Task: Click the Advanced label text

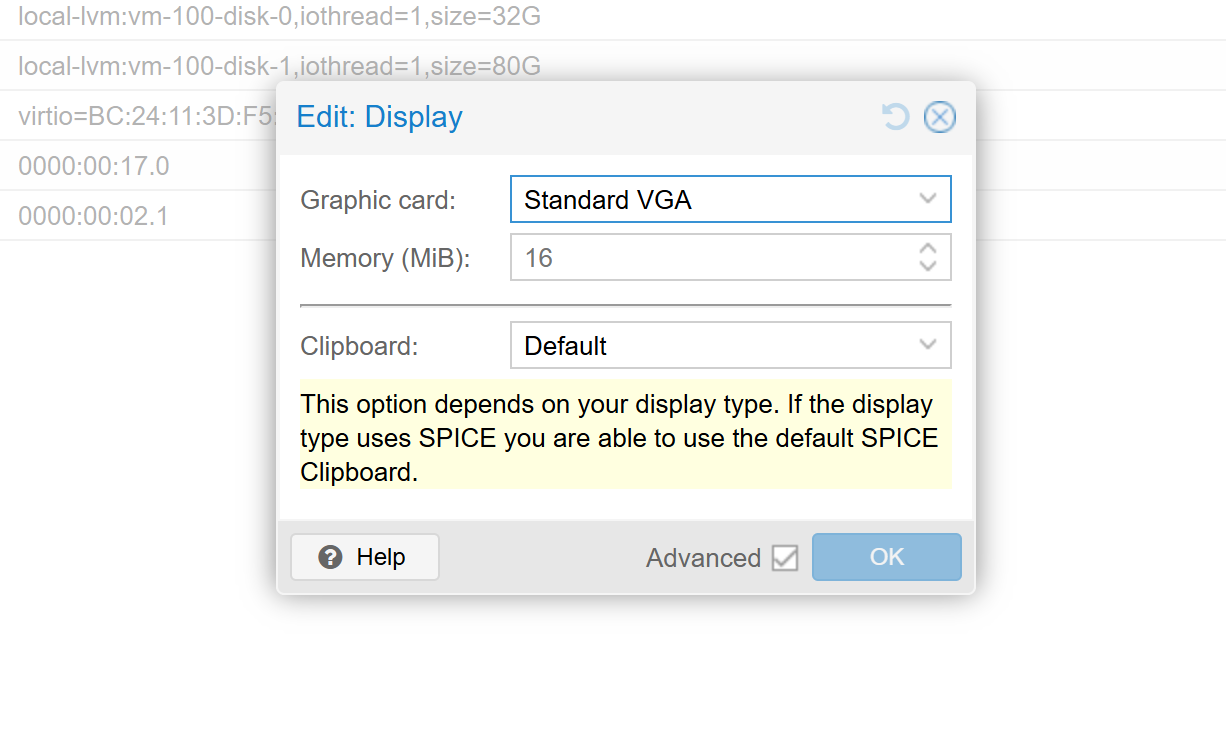Action: [x=703, y=558]
